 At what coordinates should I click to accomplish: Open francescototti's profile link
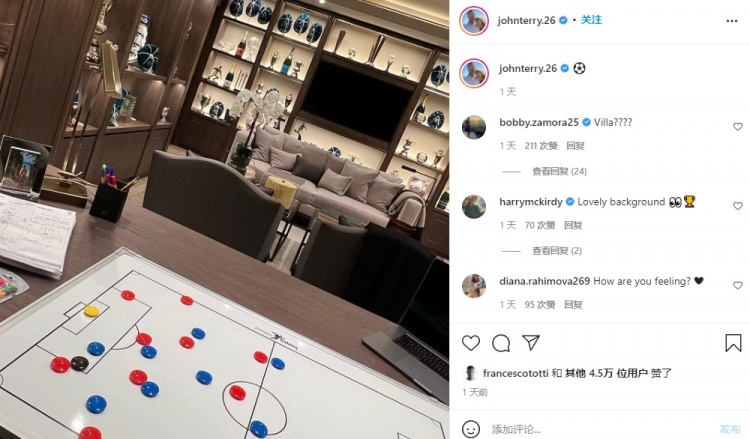tap(515, 373)
